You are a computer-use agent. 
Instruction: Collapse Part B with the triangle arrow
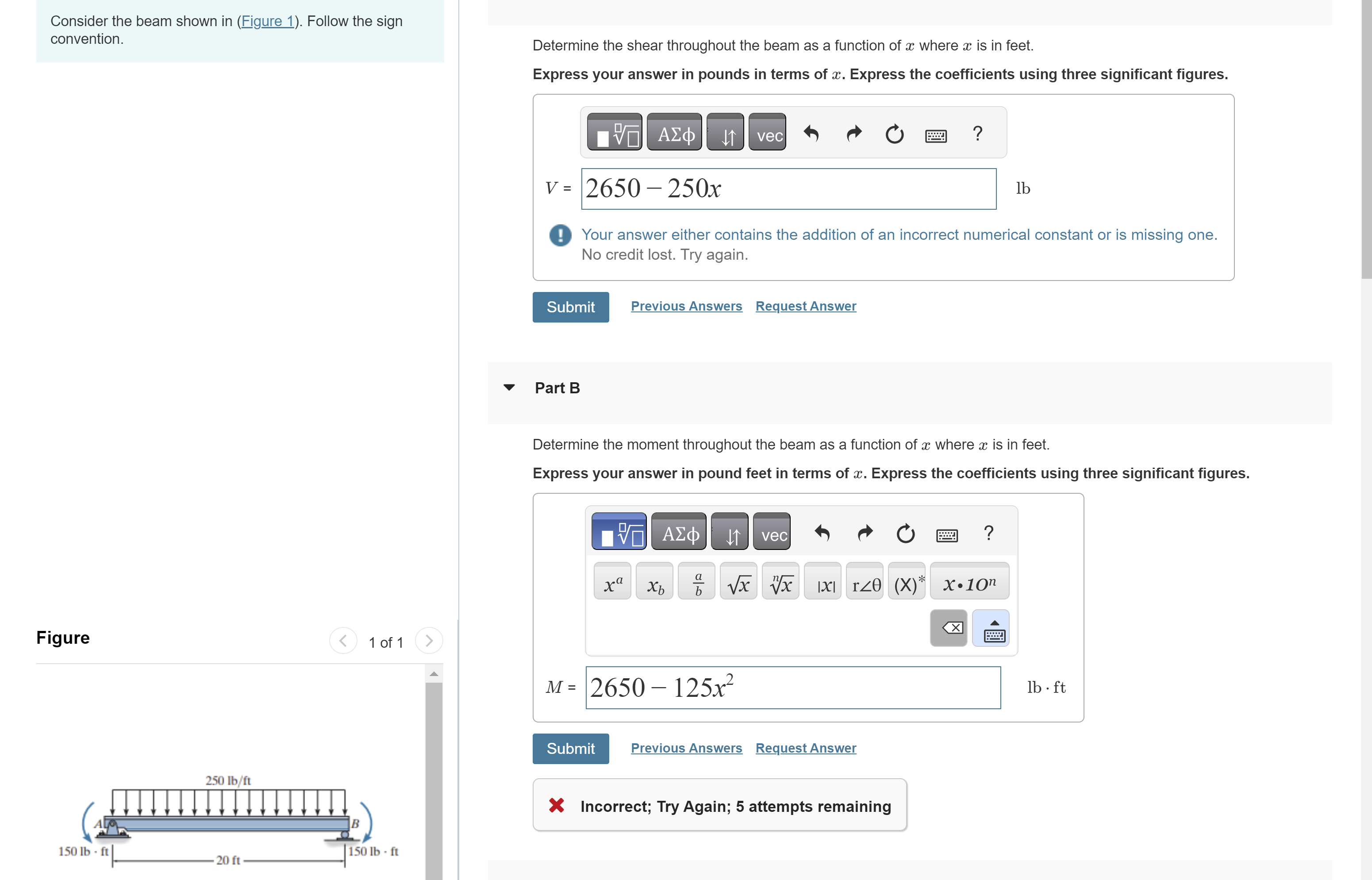[509, 388]
